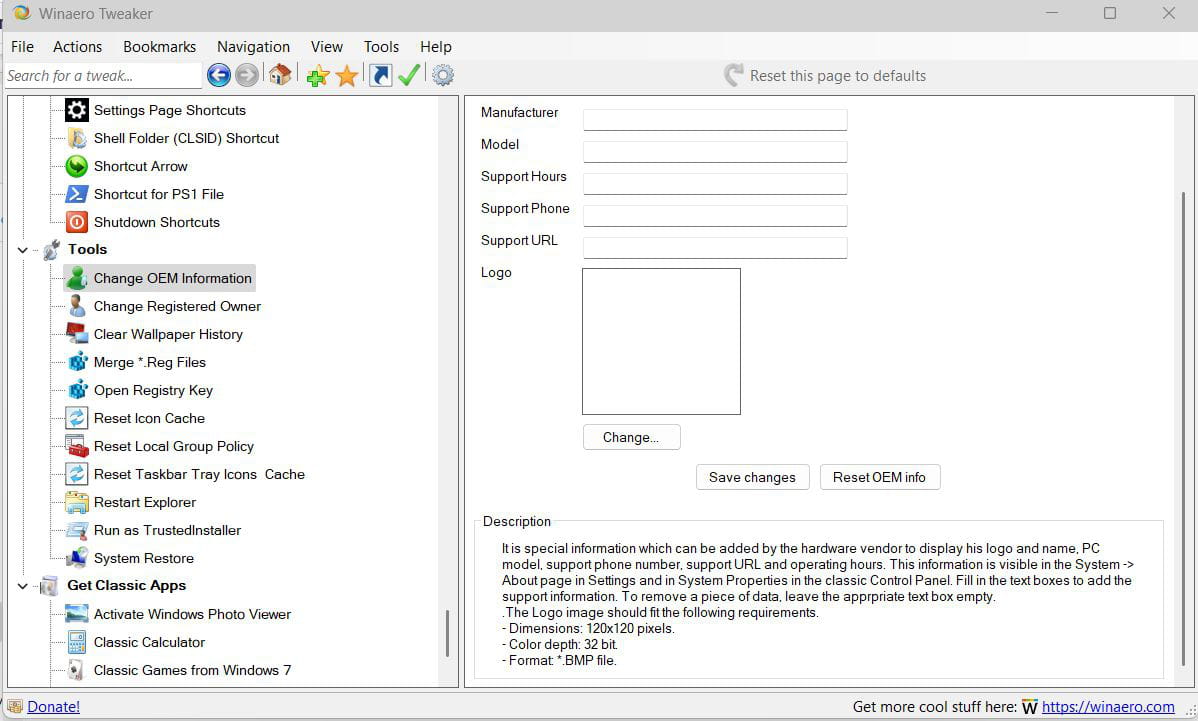Click the PowerShell PS1 File icon
Image resolution: width=1198 pixels, height=721 pixels.
tap(76, 194)
